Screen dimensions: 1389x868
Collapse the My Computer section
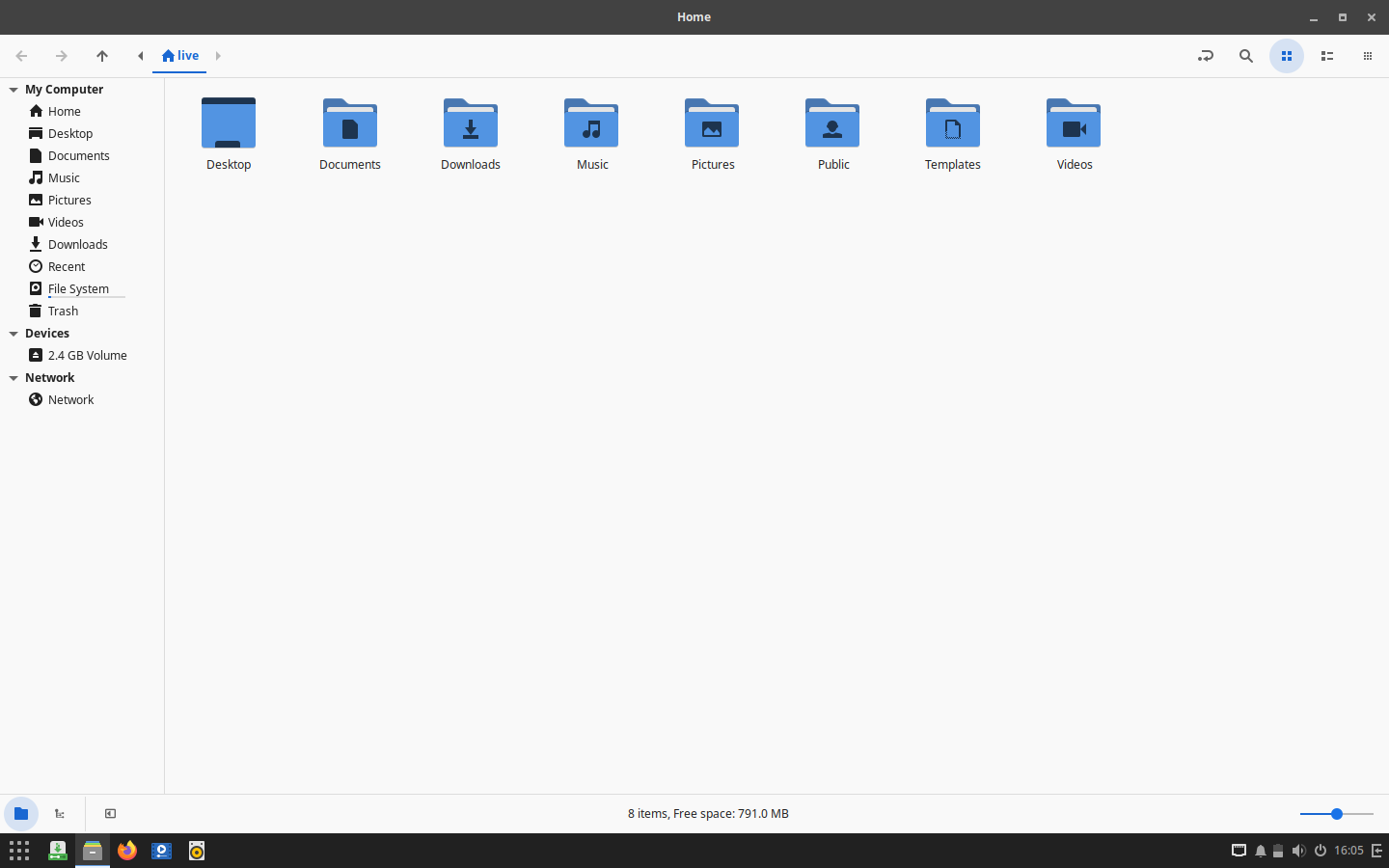[x=13, y=89]
